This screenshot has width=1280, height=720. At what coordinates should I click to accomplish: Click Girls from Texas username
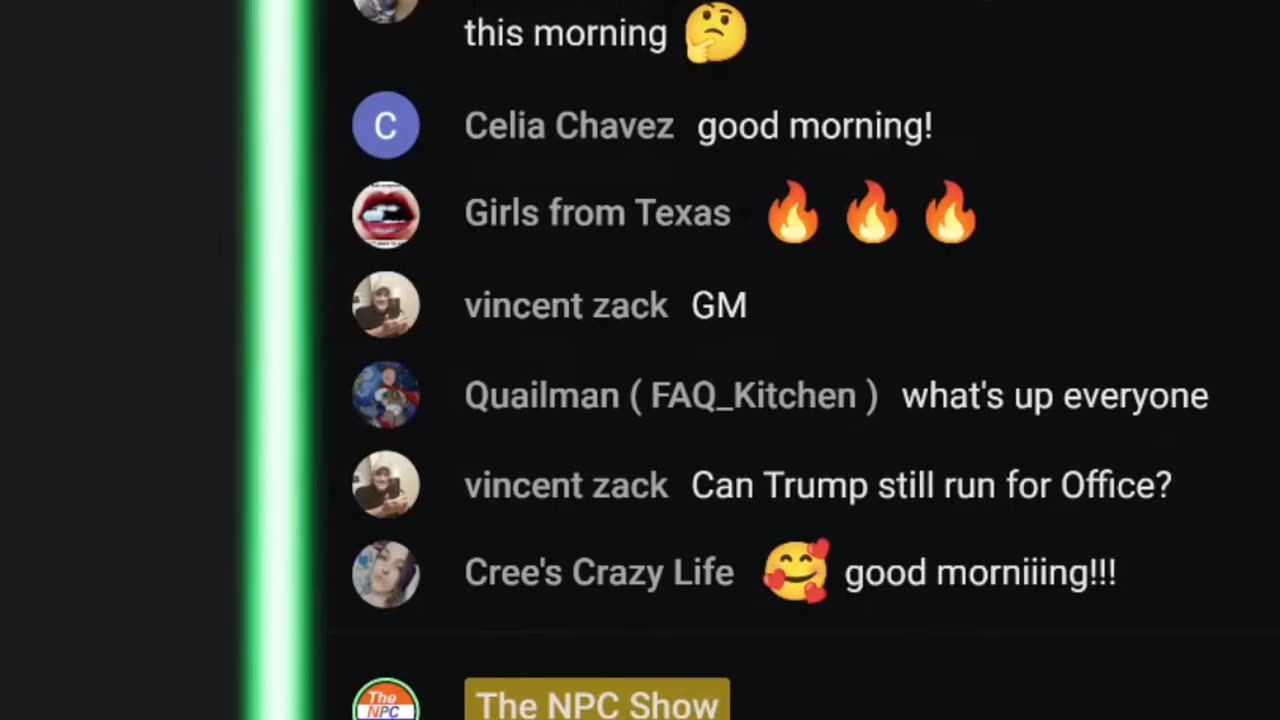point(598,213)
